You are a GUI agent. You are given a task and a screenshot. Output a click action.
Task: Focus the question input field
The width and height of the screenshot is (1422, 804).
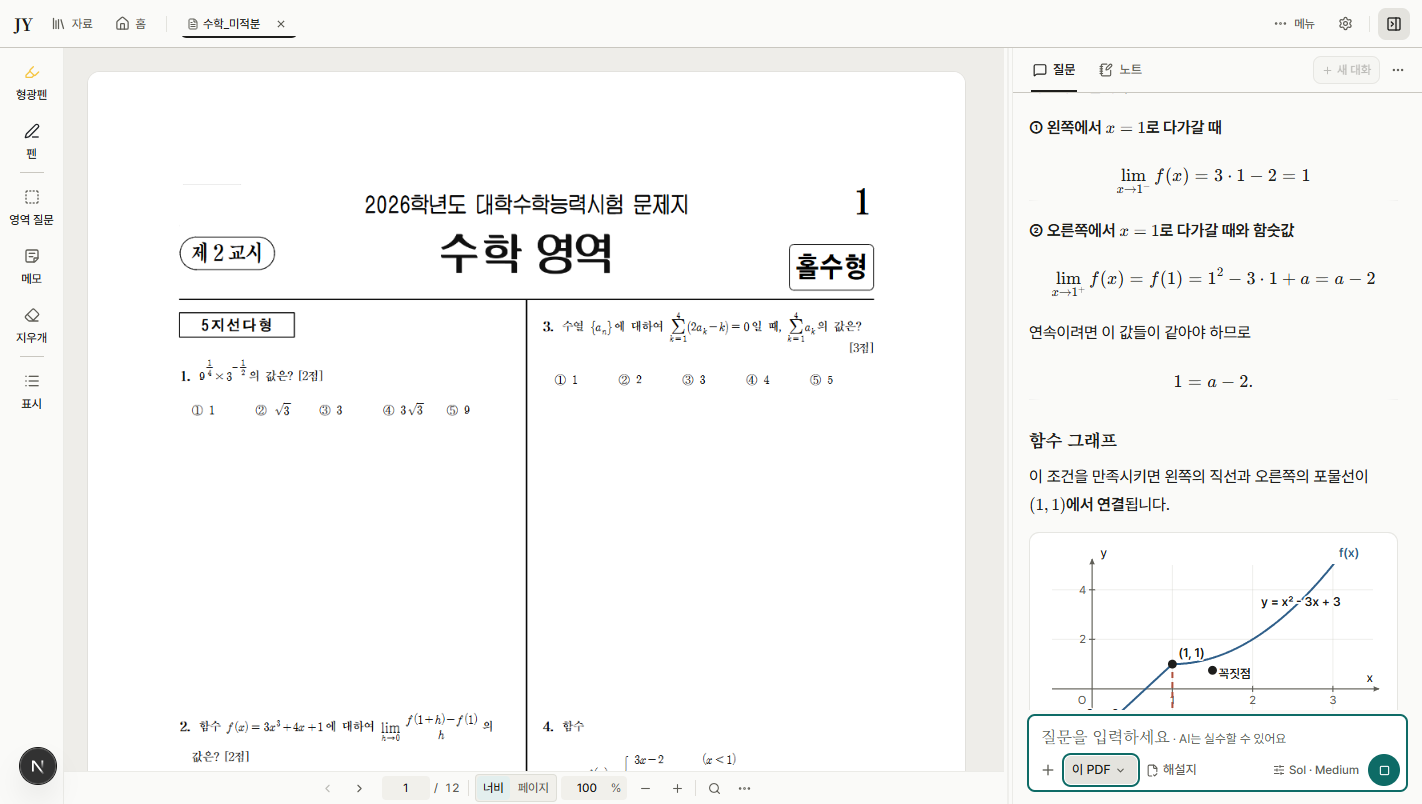(x=1218, y=738)
